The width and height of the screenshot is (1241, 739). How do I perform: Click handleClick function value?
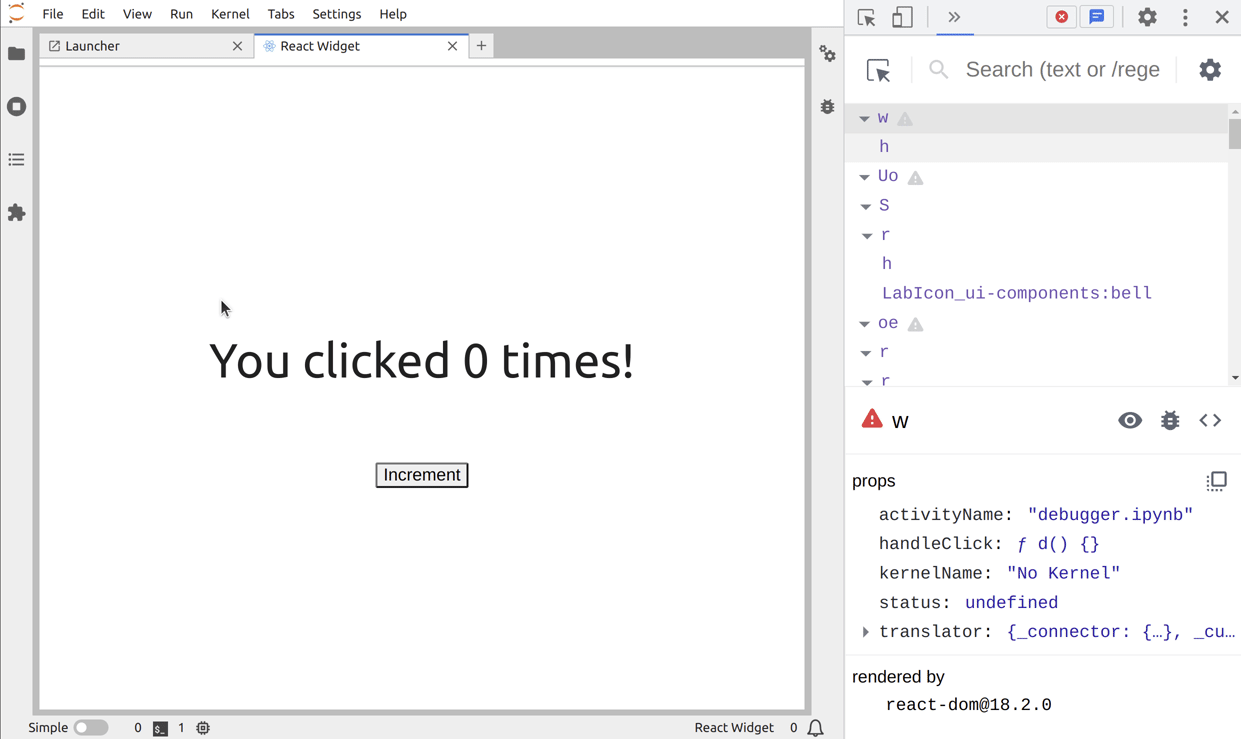(1057, 544)
